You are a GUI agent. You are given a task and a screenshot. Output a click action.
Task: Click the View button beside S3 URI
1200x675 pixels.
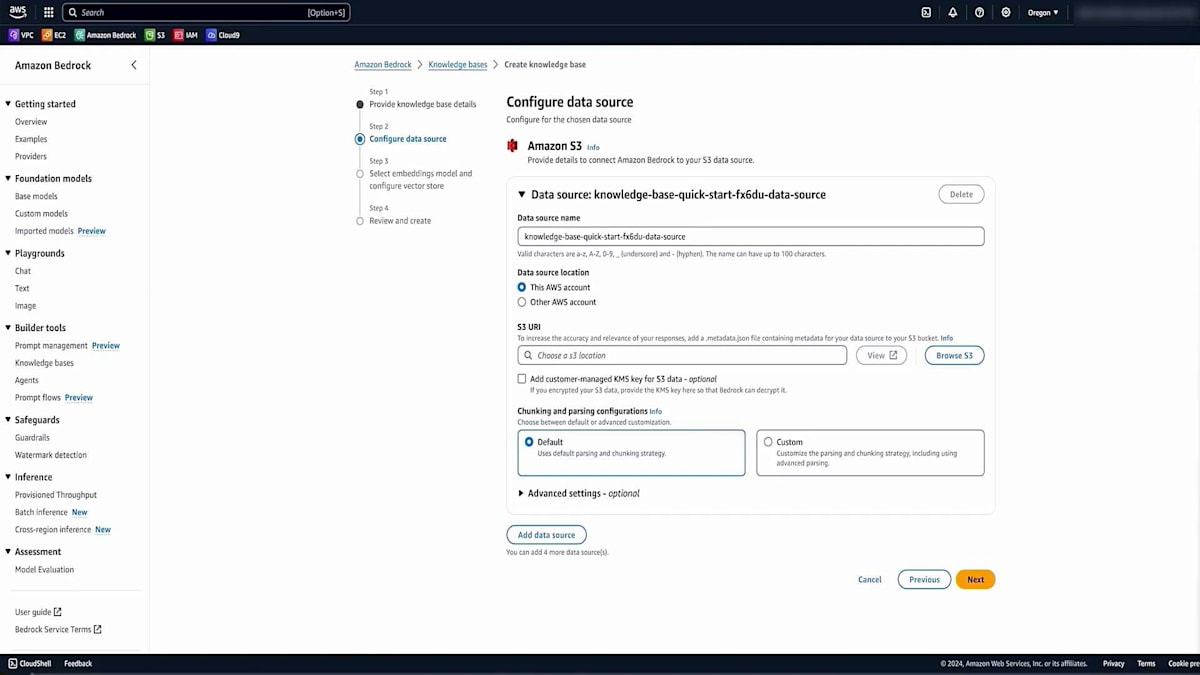tap(881, 356)
